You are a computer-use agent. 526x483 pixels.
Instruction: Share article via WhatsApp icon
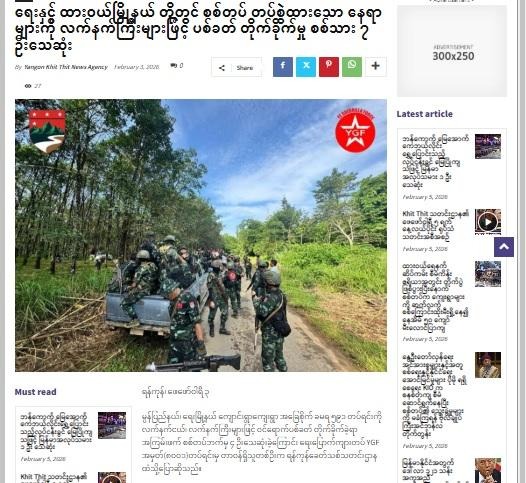point(352,67)
